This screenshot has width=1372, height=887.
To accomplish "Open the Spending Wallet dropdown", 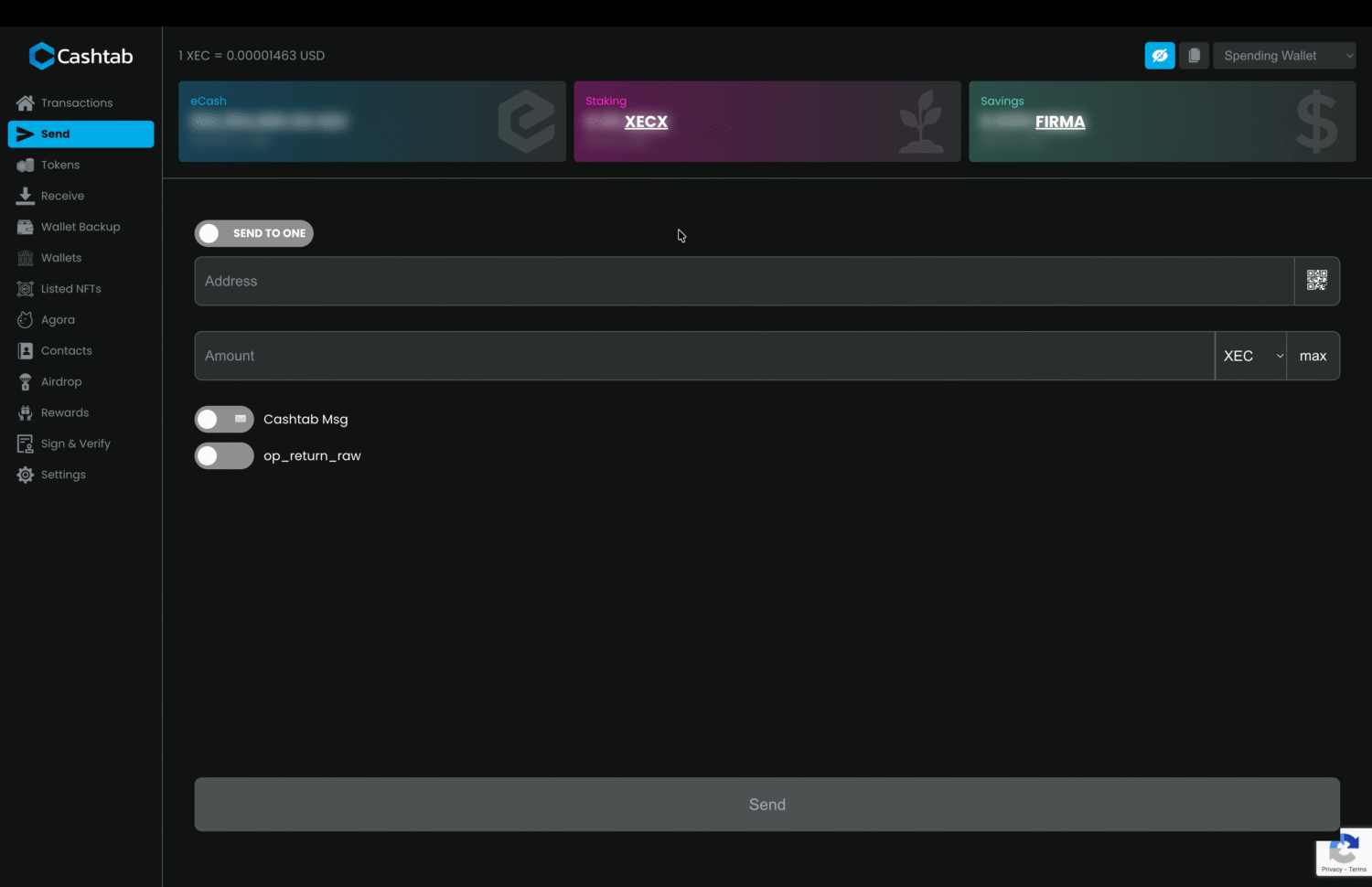I will point(1283,56).
